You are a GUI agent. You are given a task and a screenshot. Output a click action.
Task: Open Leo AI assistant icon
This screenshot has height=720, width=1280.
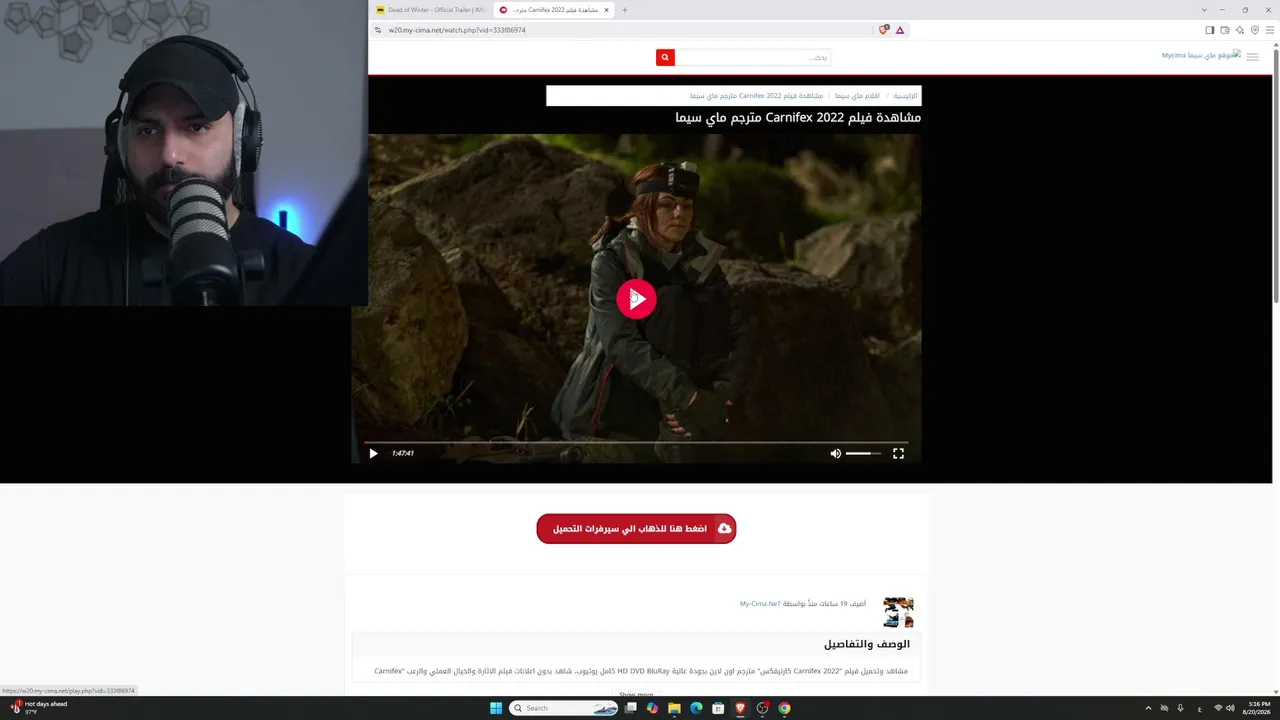click(x=1240, y=30)
